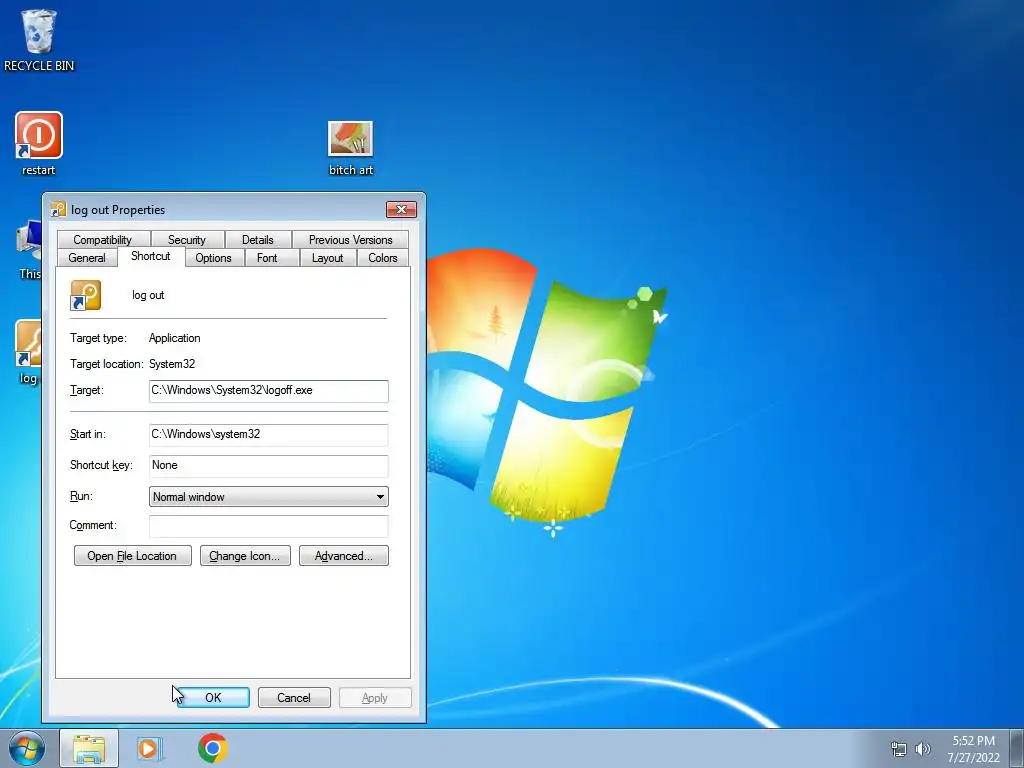Confirm with the OK button
The height and width of the screenshot is (768, 1024).
(213, 697)
